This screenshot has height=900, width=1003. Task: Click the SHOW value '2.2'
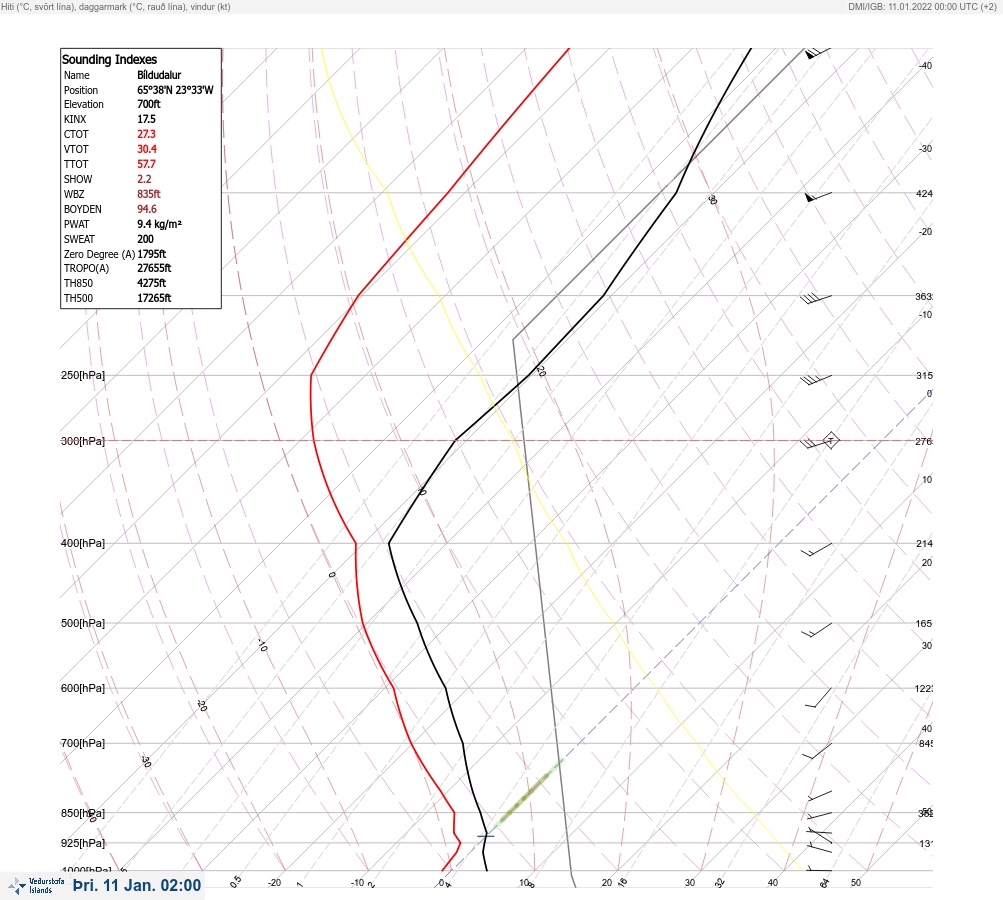point(144,178)
